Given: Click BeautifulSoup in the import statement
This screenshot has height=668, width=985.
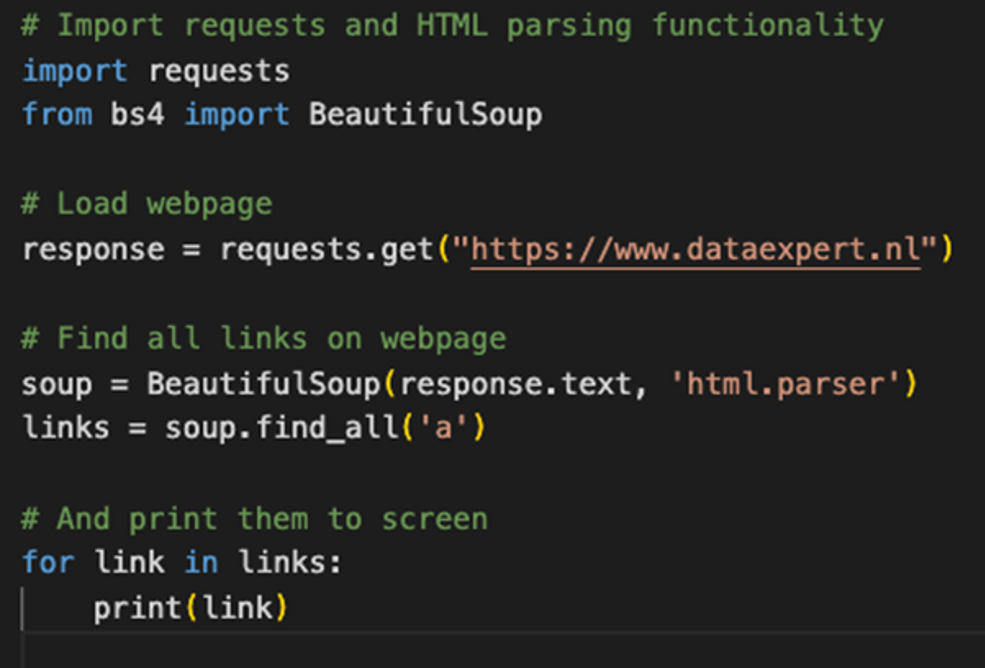Looking at the screenshot, I should [x=425, y=114].
